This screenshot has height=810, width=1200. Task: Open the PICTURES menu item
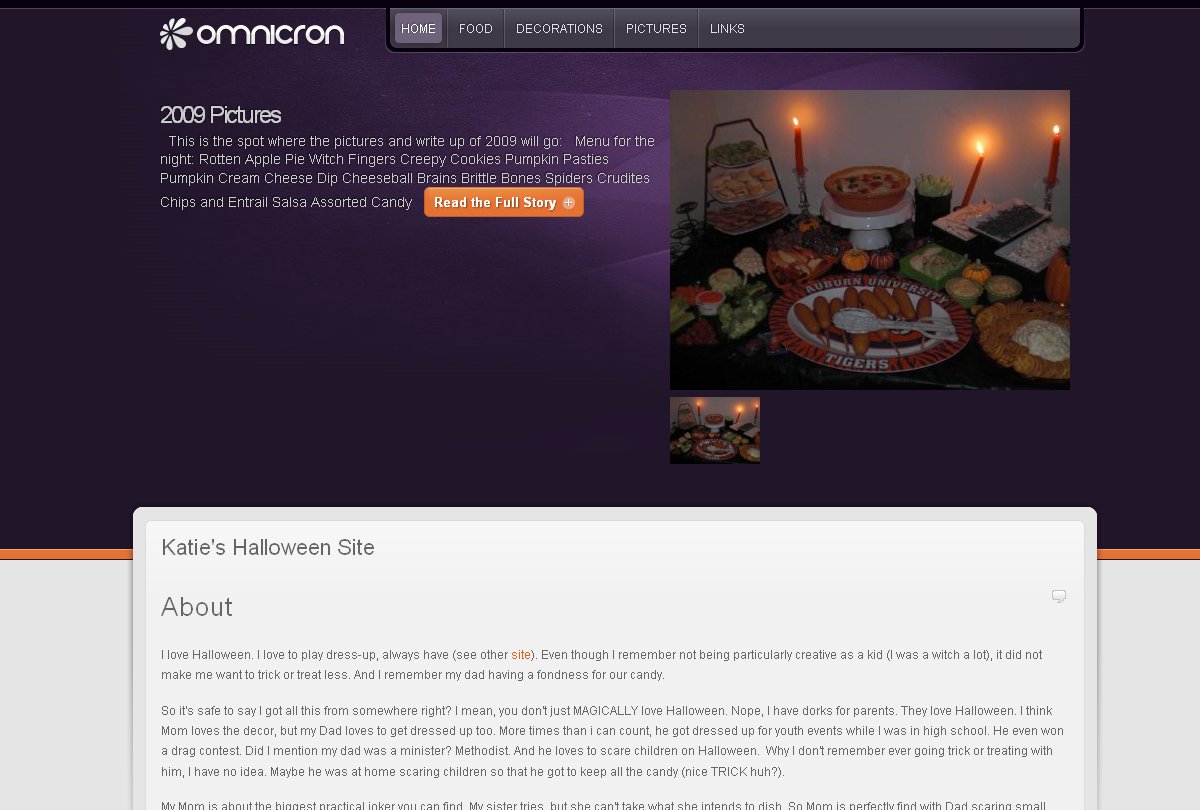pos(656,29)
